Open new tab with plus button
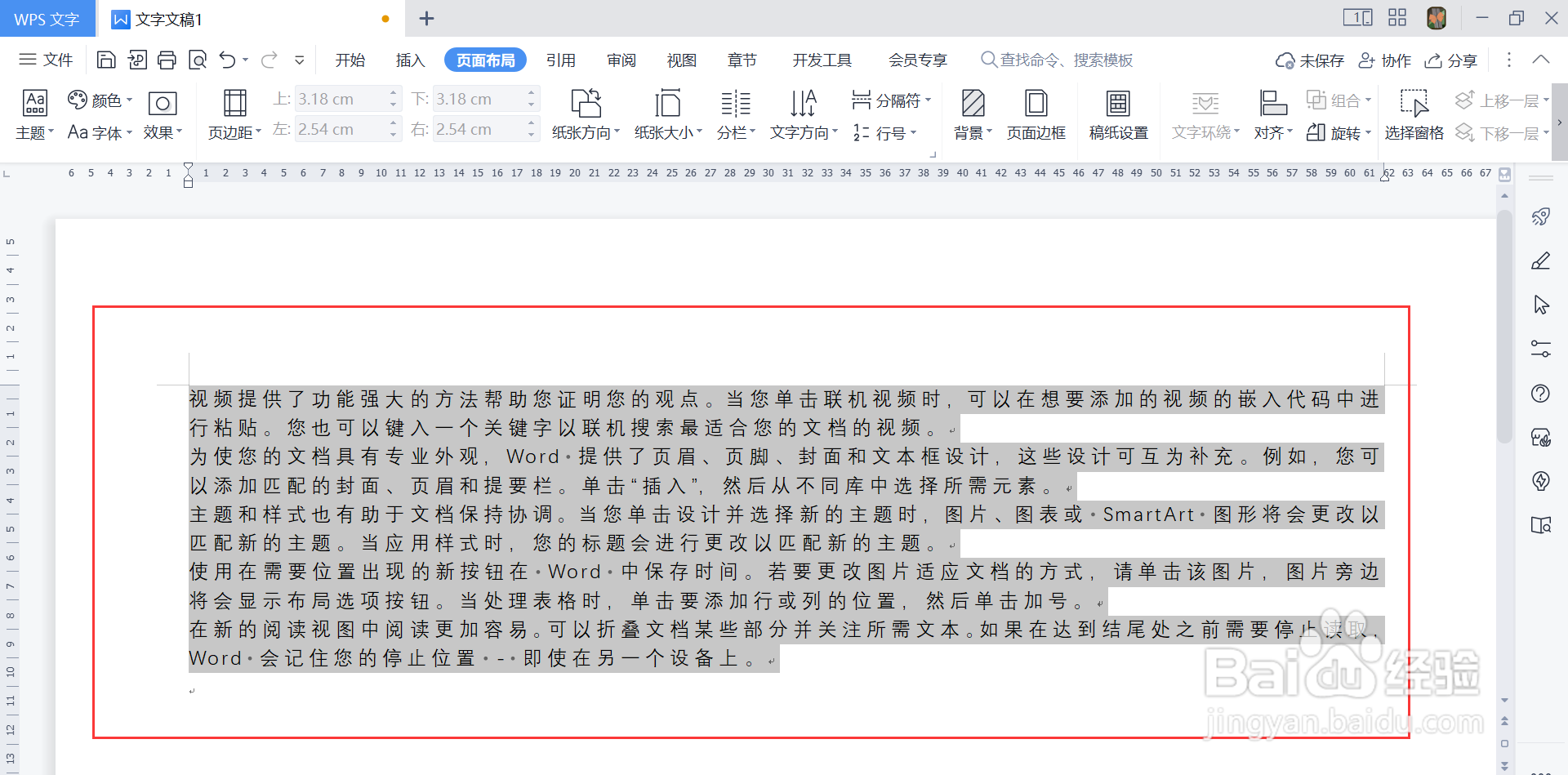 pyautogui.click(x=426, y=18)
